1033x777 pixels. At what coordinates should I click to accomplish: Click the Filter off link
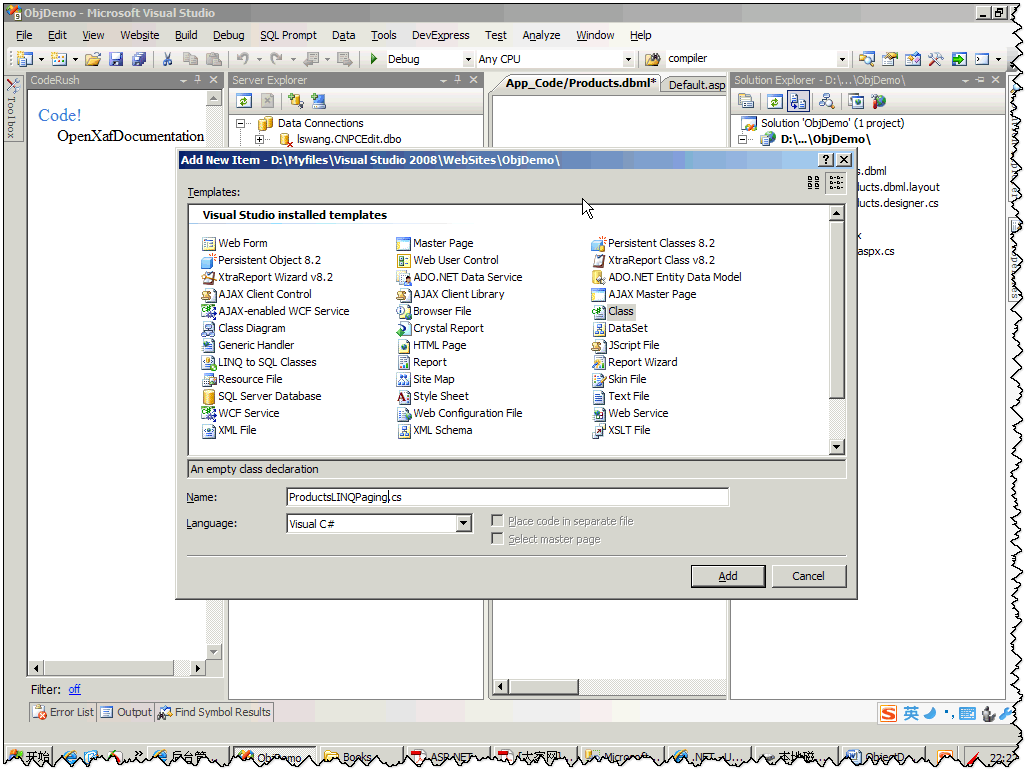(74, 690)
